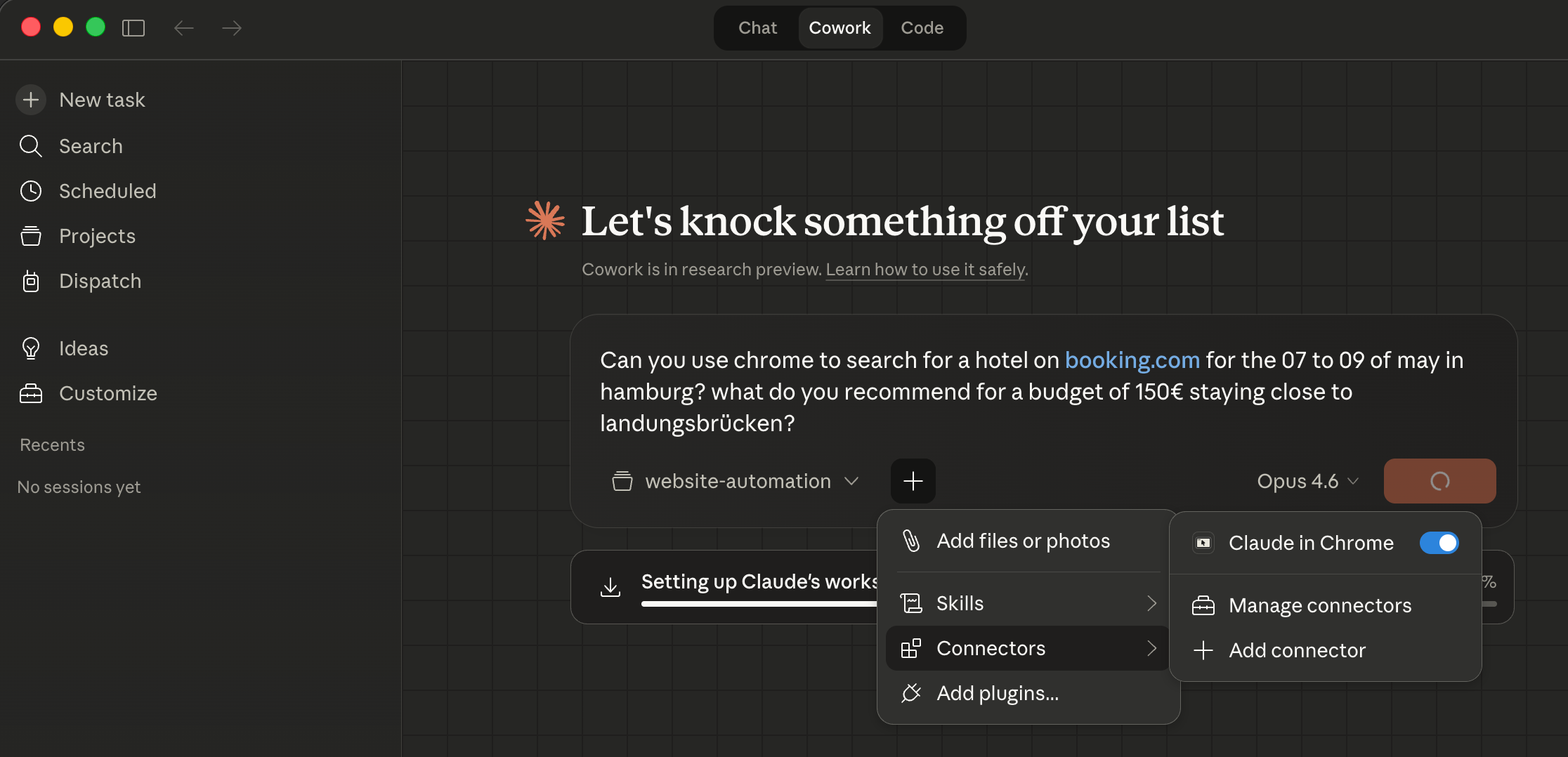
Task: Click Customize in sidebar
Action: (108, 393)
